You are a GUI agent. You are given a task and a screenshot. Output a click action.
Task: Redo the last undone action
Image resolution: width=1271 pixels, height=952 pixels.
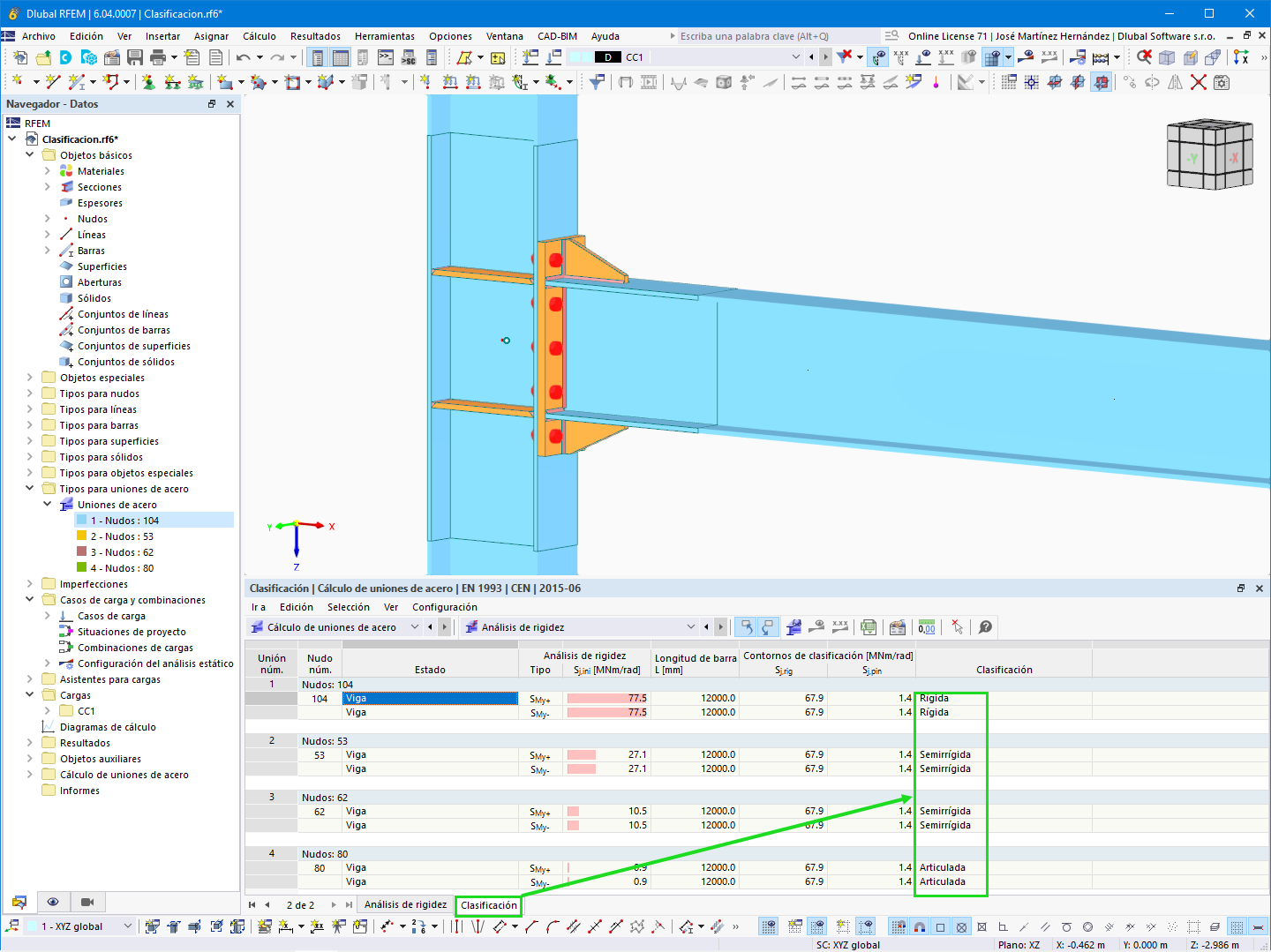[277, 57]
